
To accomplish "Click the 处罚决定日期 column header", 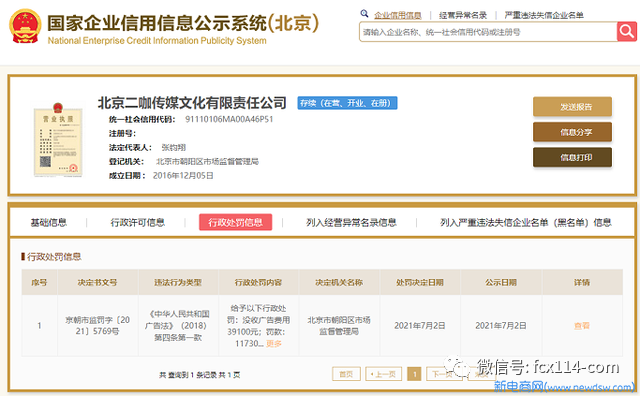I will coord(420,283).
